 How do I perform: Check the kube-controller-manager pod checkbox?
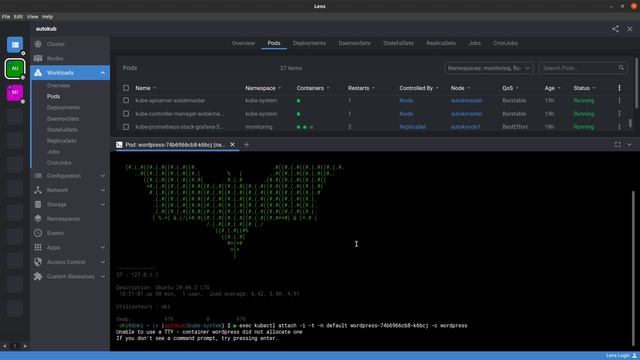[x=126, y=113]
